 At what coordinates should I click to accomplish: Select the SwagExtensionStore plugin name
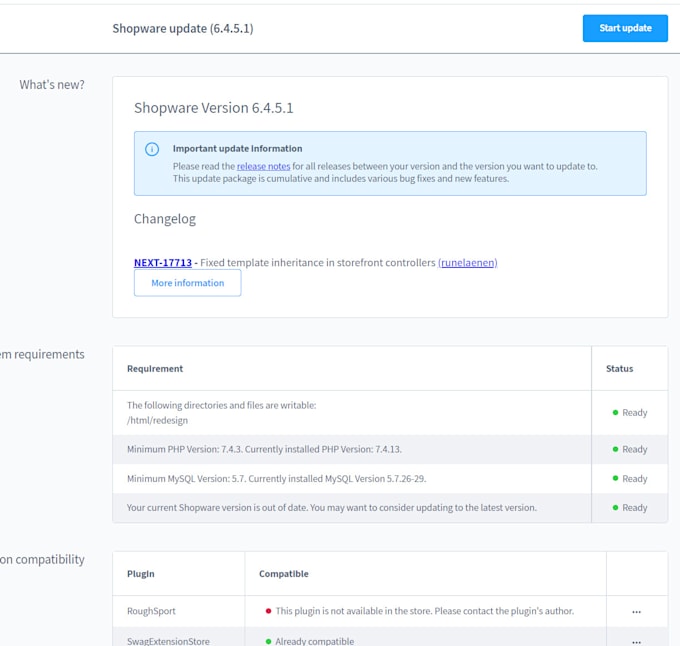tap(168, 641)
